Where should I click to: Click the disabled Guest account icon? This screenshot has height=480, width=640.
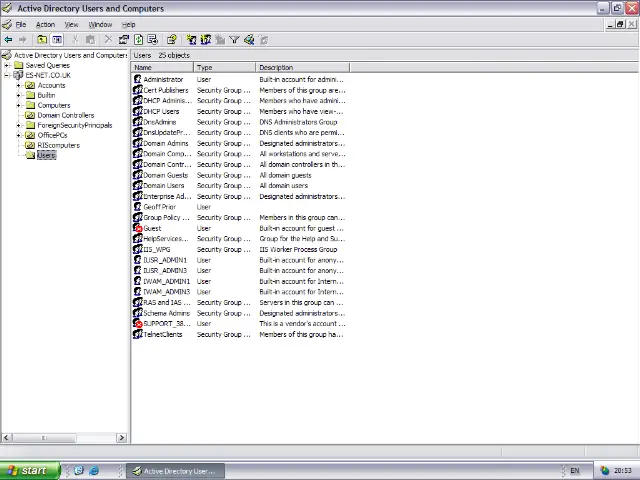(138, 228)
